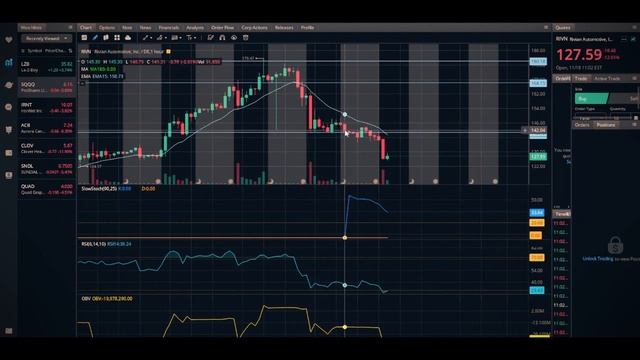Click the green Buy button
Screen dimensions: 640x360
592,98
